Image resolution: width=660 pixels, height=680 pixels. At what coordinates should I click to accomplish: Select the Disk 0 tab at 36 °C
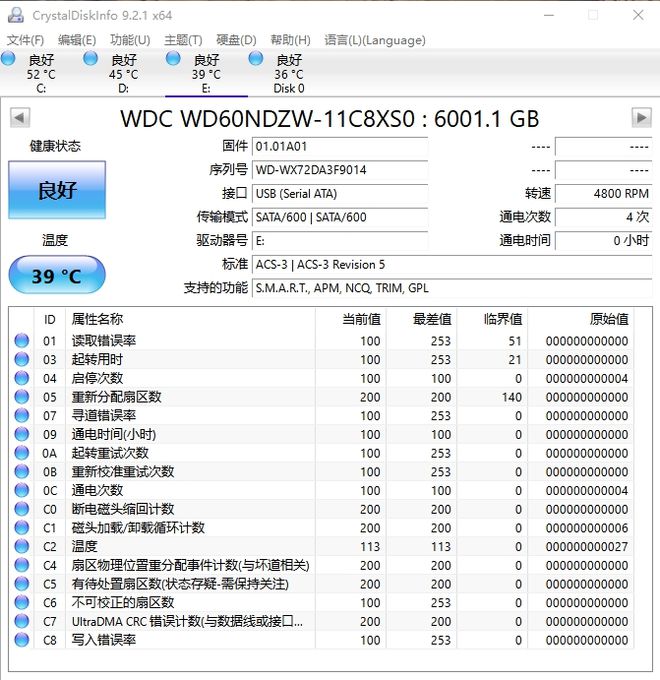[289, 73]
